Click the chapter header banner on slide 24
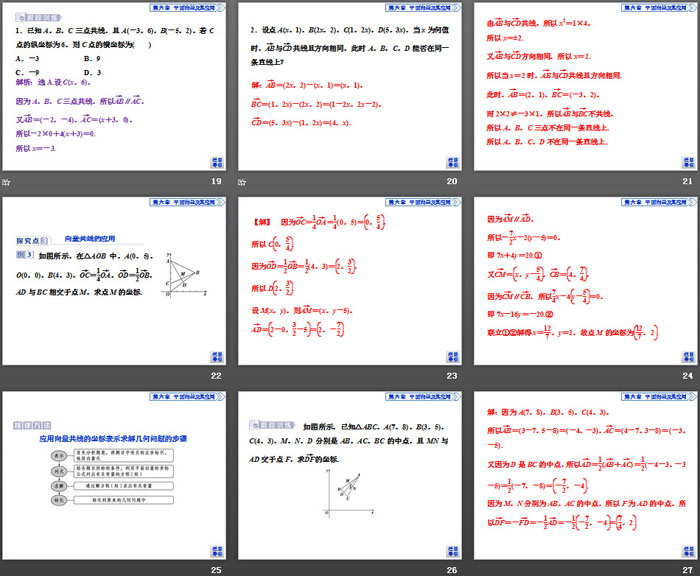 [658, 202]
